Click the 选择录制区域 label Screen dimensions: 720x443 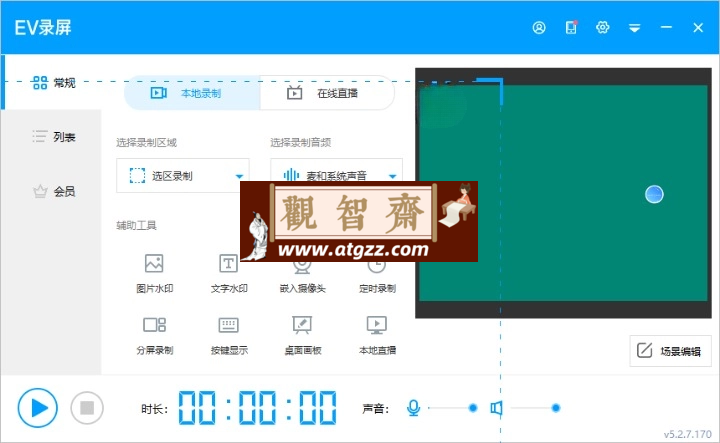(146, 142)
